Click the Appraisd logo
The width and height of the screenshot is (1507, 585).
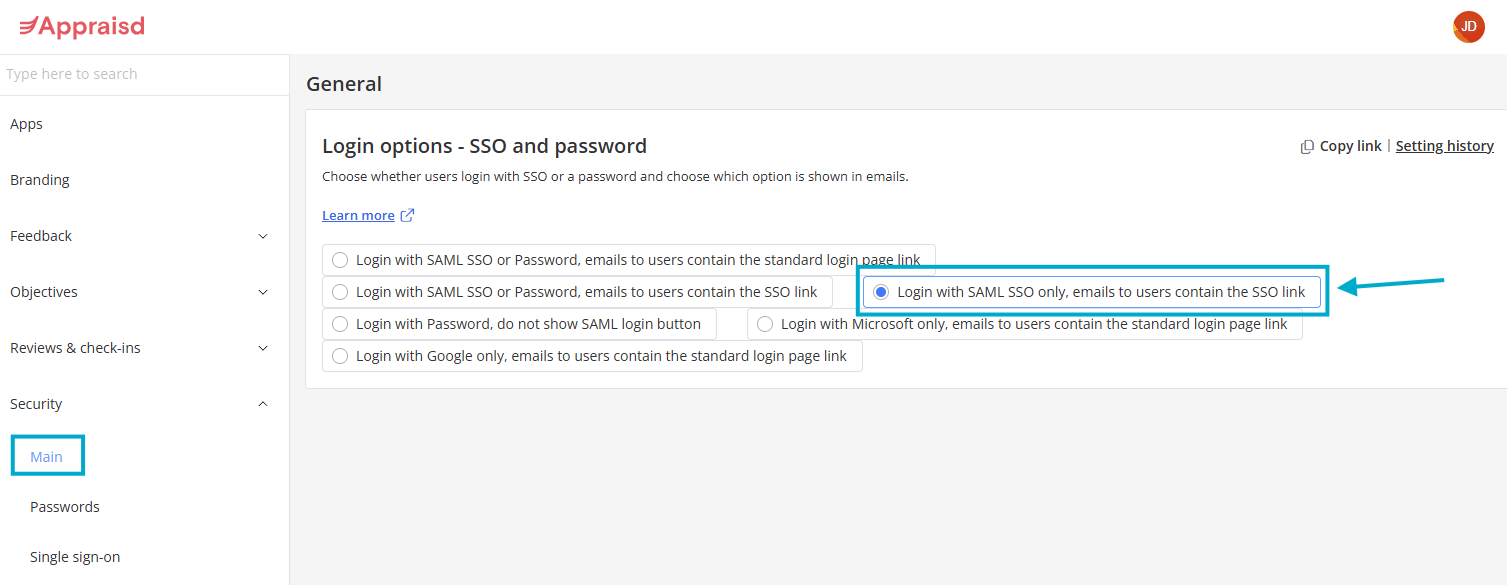[82, 27]
